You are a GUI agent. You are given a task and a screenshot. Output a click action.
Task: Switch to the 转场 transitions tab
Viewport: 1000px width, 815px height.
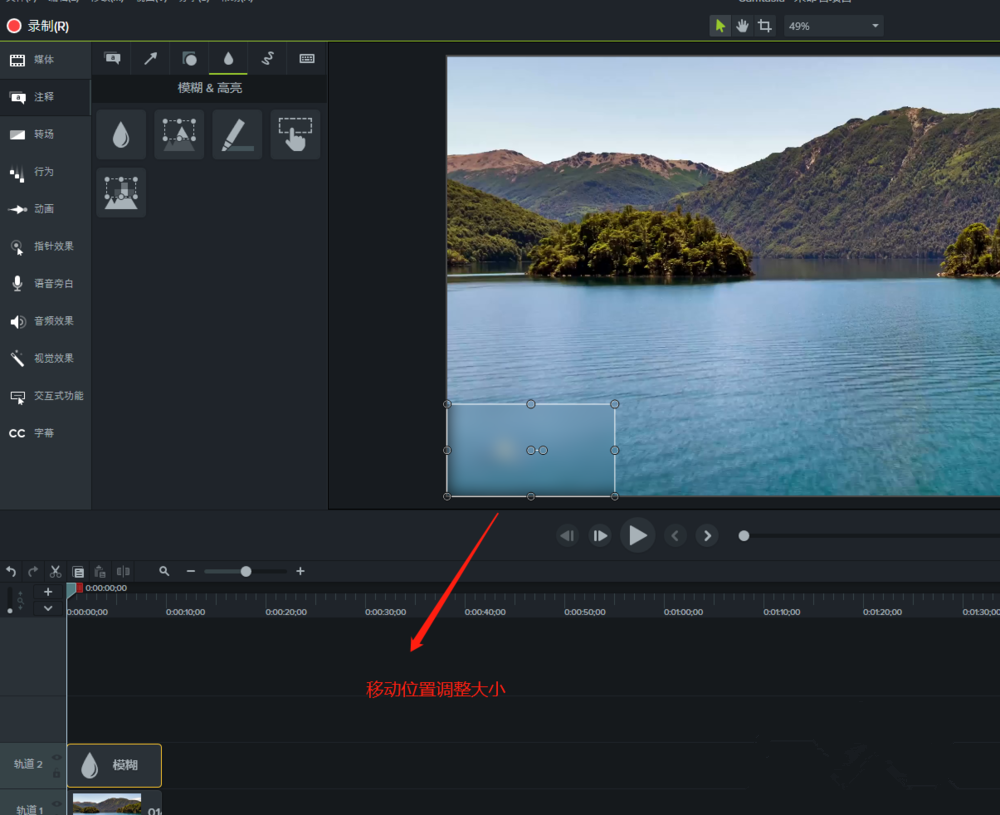pos(44,134)
